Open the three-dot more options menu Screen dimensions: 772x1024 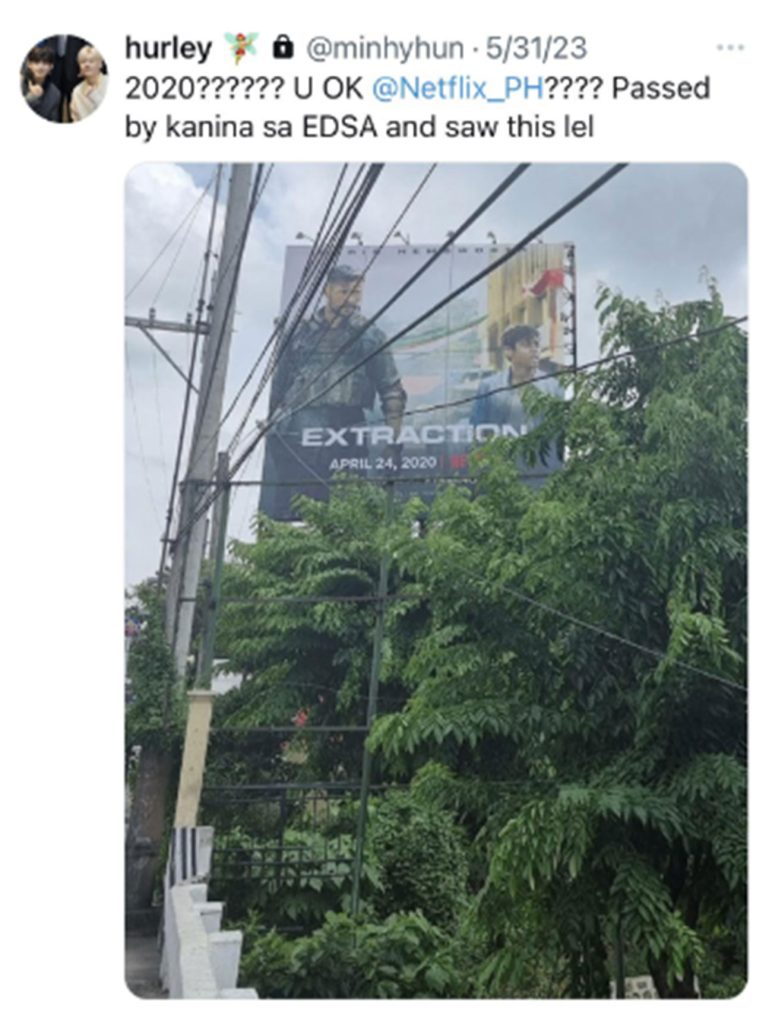click(x=730, y=48)
